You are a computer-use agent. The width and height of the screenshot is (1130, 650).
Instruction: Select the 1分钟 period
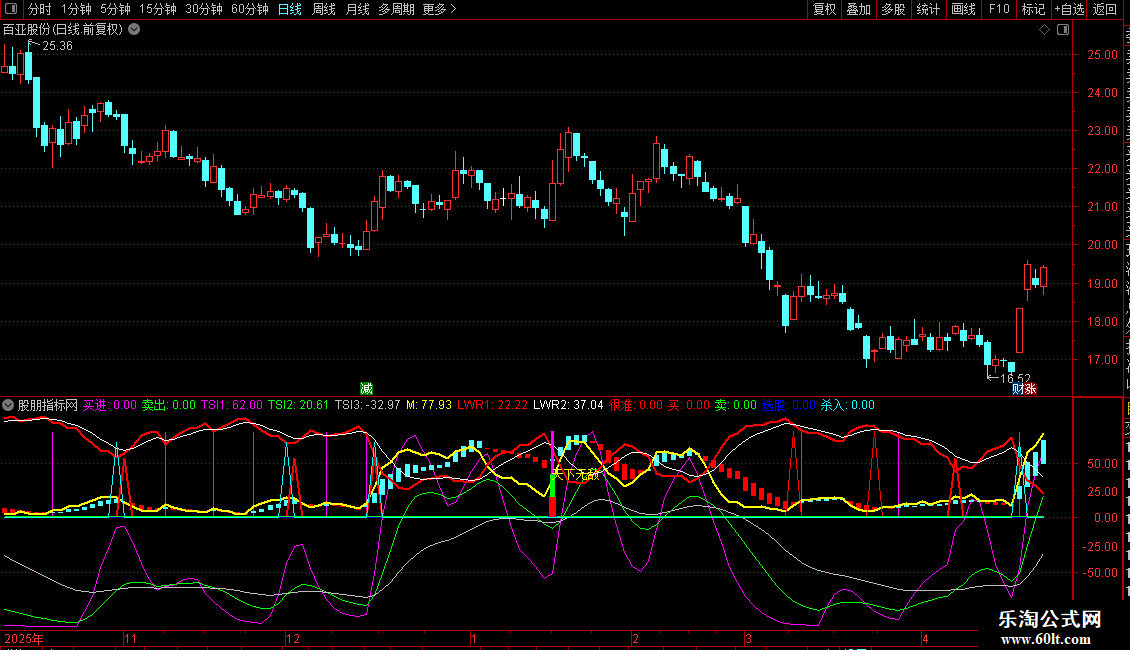pyautogui.click(x=76, y=9)
